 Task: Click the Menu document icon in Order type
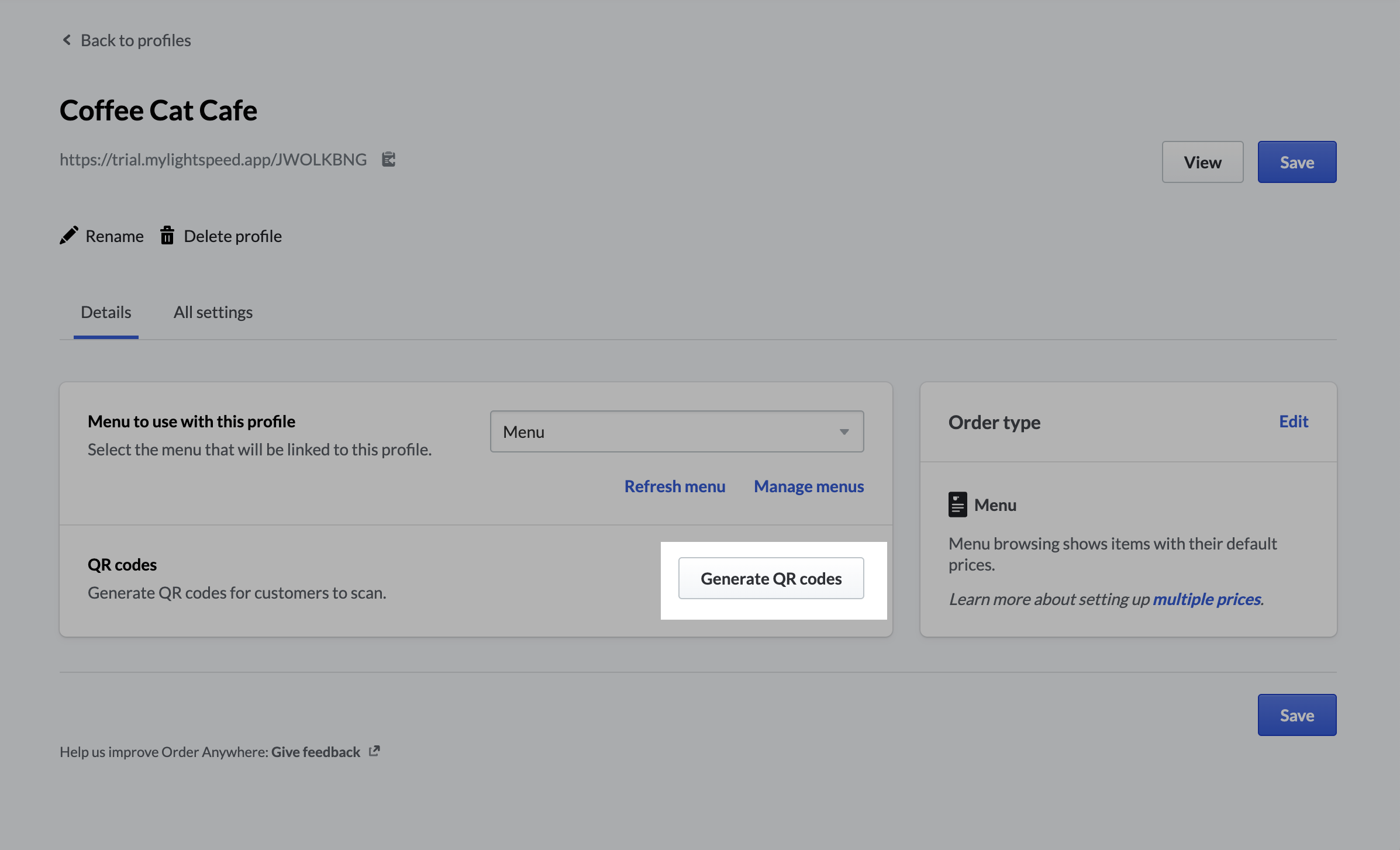pos(957,505)
